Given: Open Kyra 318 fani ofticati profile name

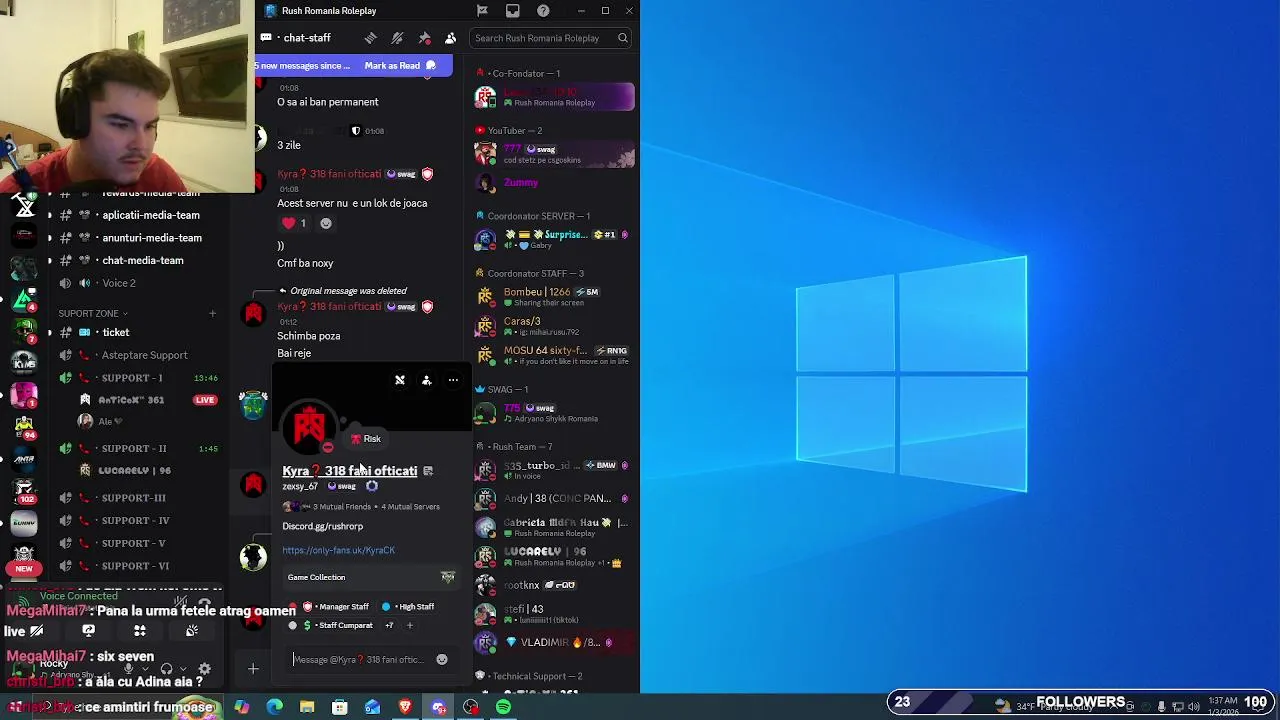Looking at the screenshot, I should coord(350,471).
